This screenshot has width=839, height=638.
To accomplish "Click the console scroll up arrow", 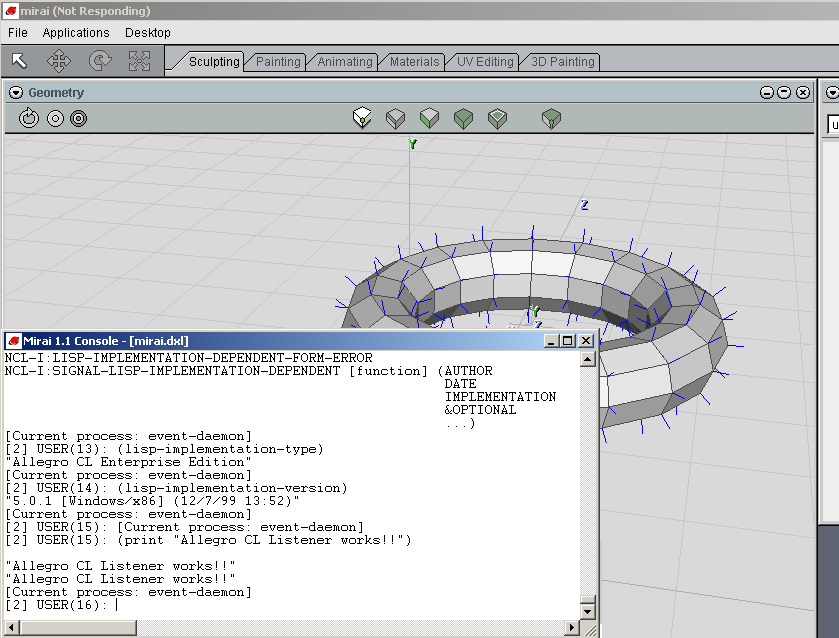I will (588, 359).
